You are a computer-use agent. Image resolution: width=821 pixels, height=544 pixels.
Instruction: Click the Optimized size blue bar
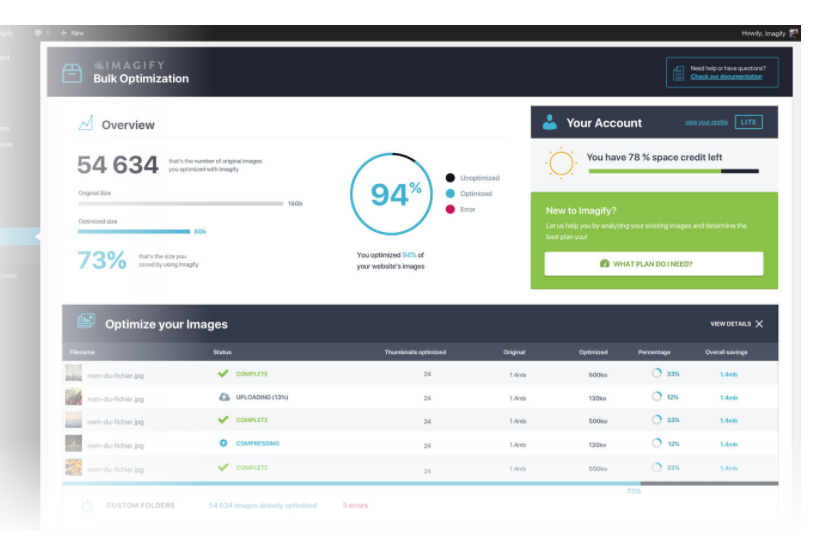[x=134, y=231]
